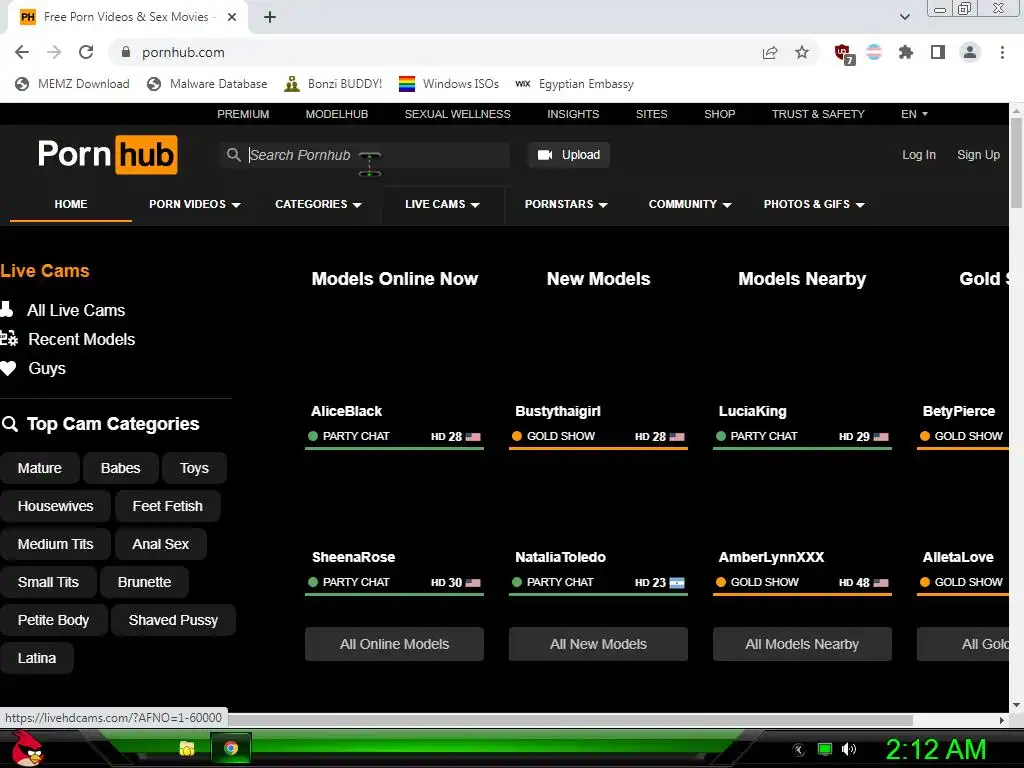
Task: Click the red bird start button on taskbar
Action: click(27, 748)
